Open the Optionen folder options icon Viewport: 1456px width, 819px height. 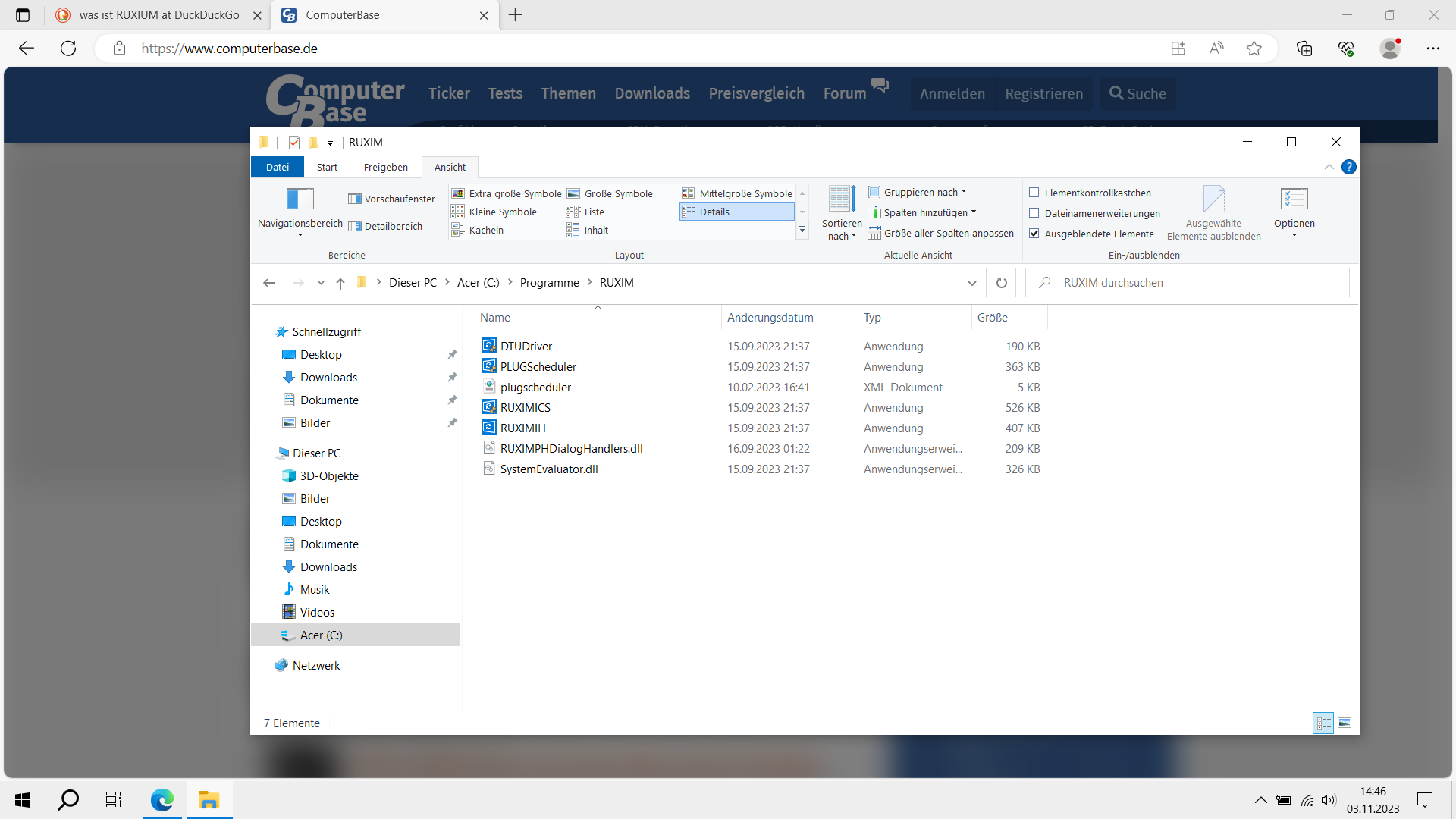pyautogui.click(x=1294, y=199)
